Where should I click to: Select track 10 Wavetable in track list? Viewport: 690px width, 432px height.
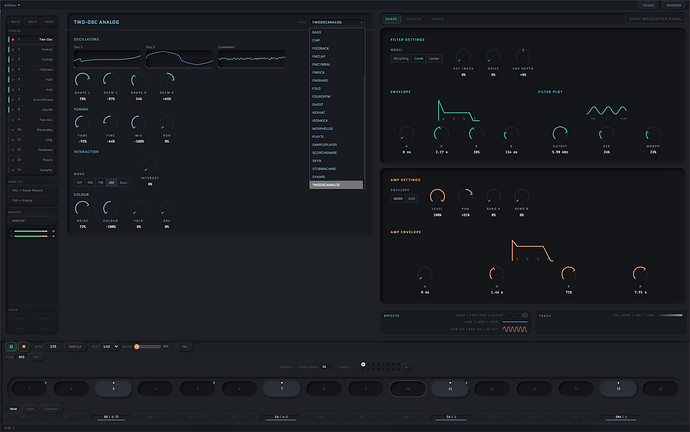click(x=32, y=130)
